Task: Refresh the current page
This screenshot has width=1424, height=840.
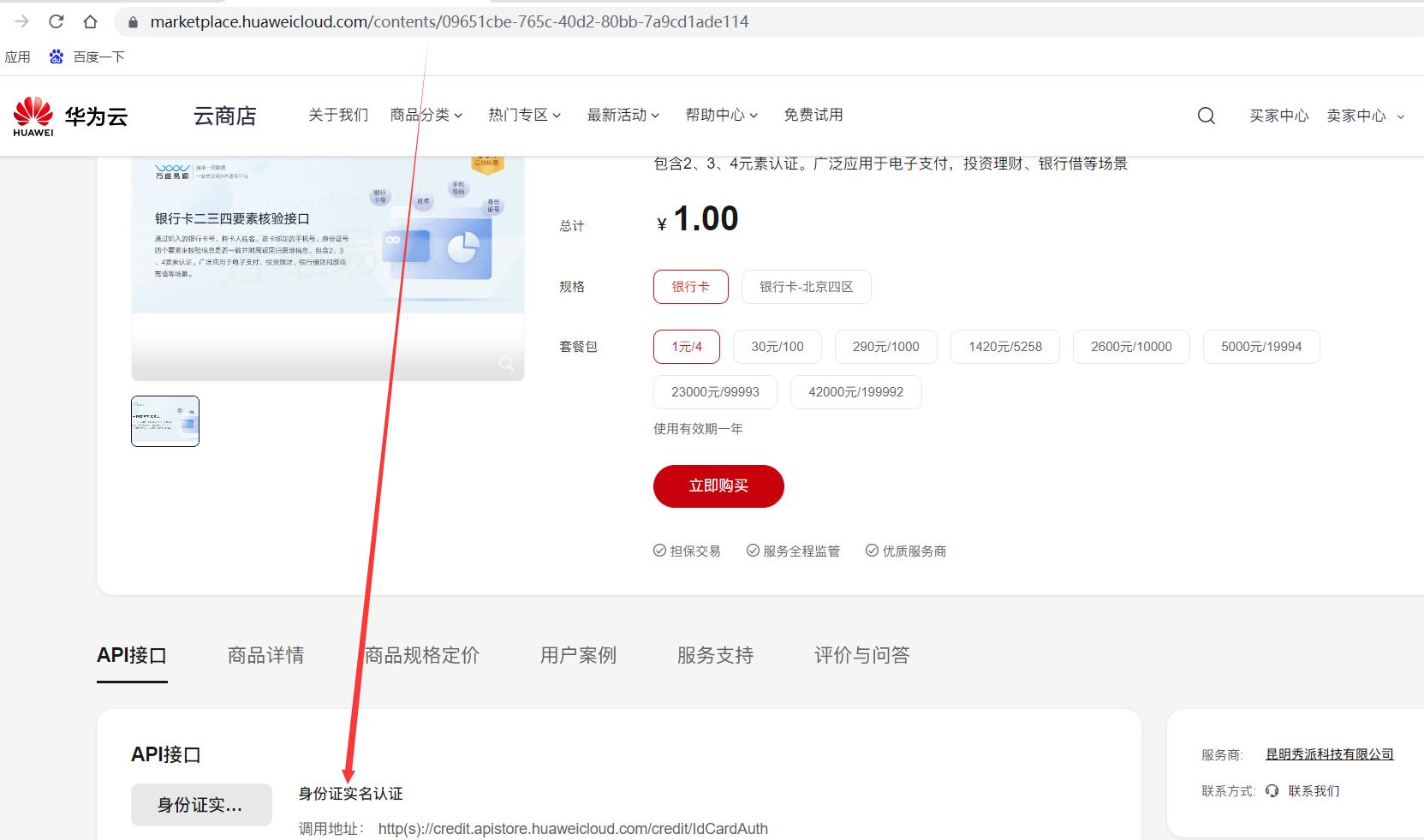Action: (56, 21)
